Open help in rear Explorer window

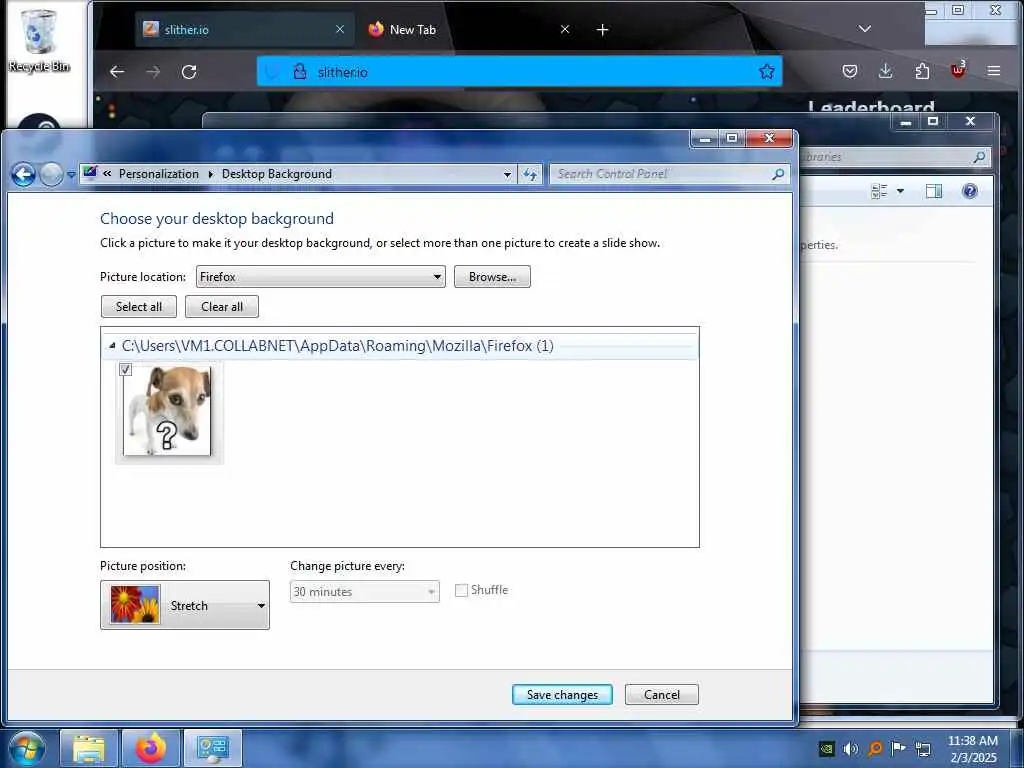970,191
